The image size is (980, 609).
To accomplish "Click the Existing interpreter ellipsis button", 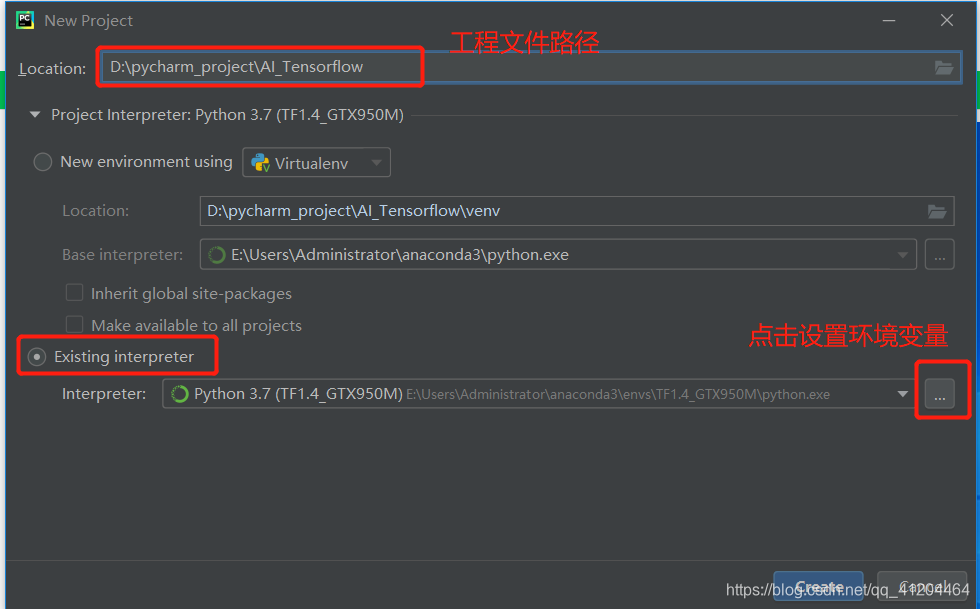I will point(939,394).
